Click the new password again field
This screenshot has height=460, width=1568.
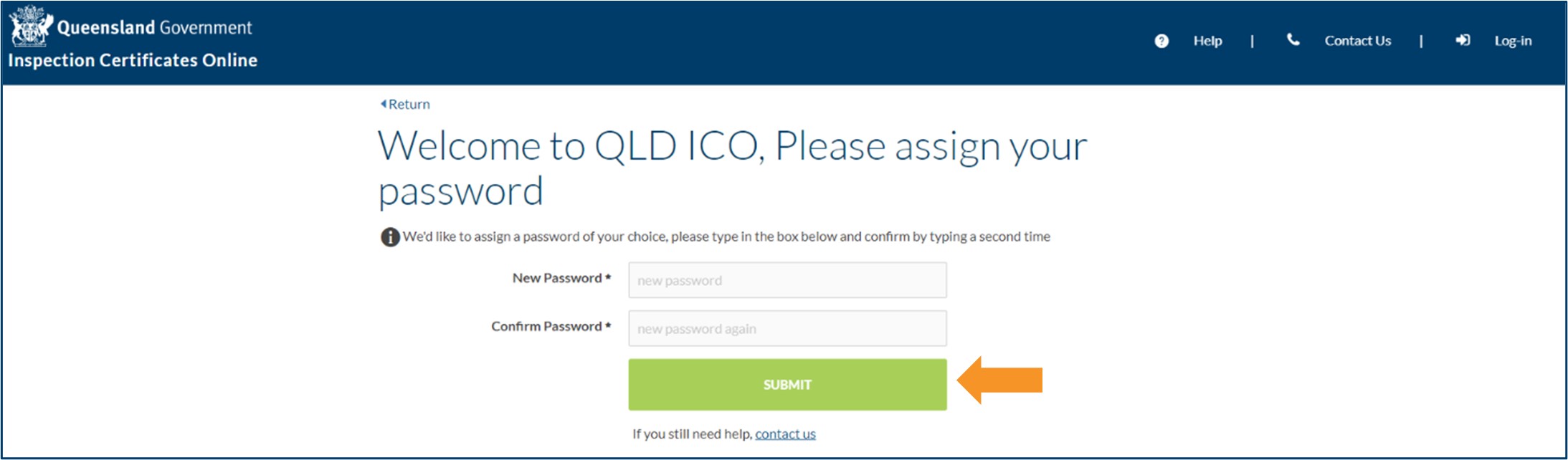[x=787, y=328]
